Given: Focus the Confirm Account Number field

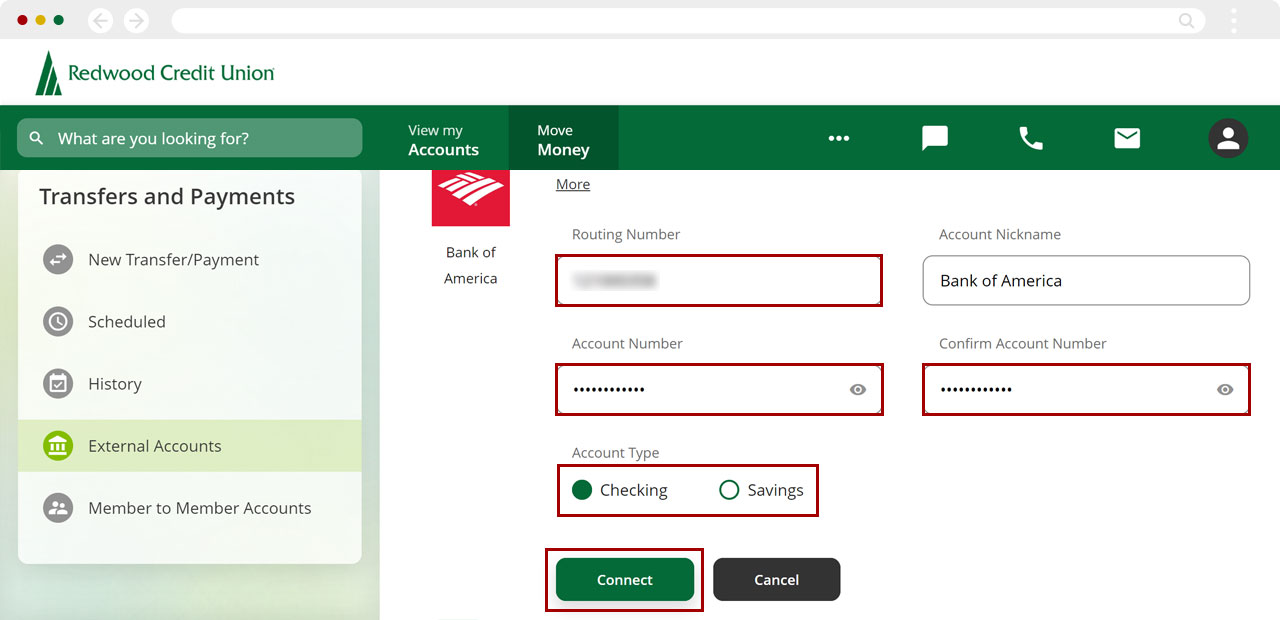Looking at the screenshot, I should 1086,390.
